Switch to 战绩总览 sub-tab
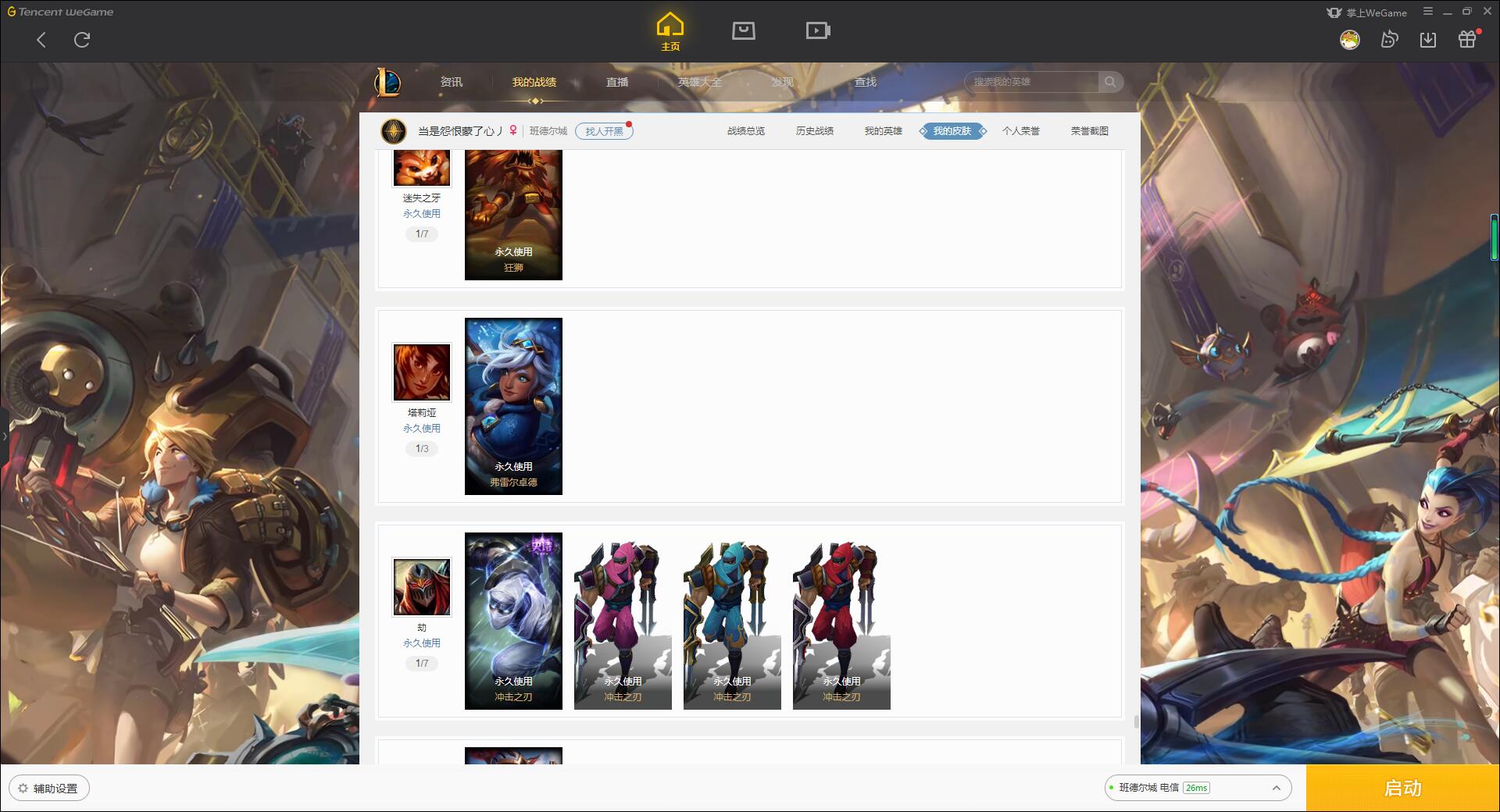 tap(746, 131)
